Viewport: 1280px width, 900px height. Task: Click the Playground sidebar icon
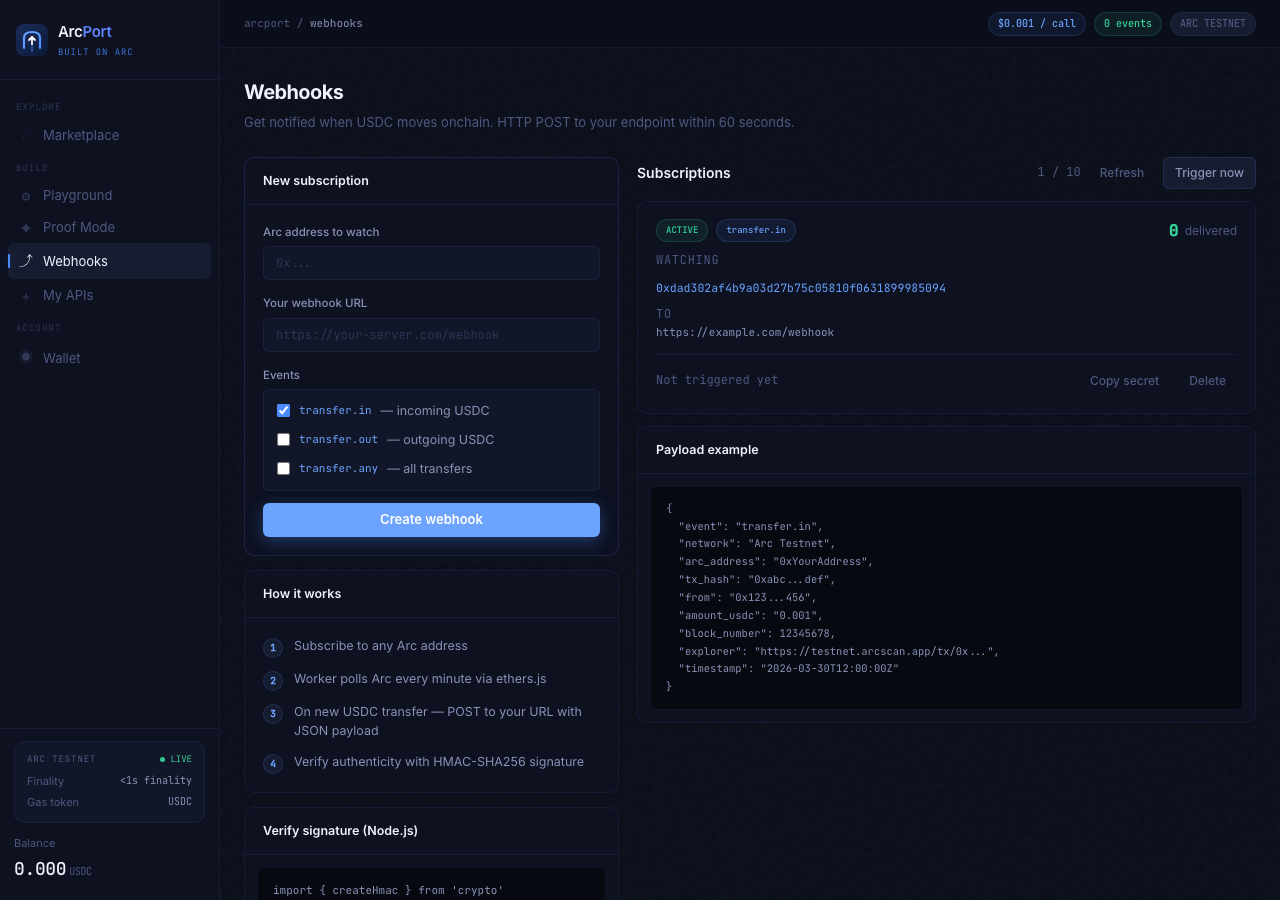pos(26,196)
